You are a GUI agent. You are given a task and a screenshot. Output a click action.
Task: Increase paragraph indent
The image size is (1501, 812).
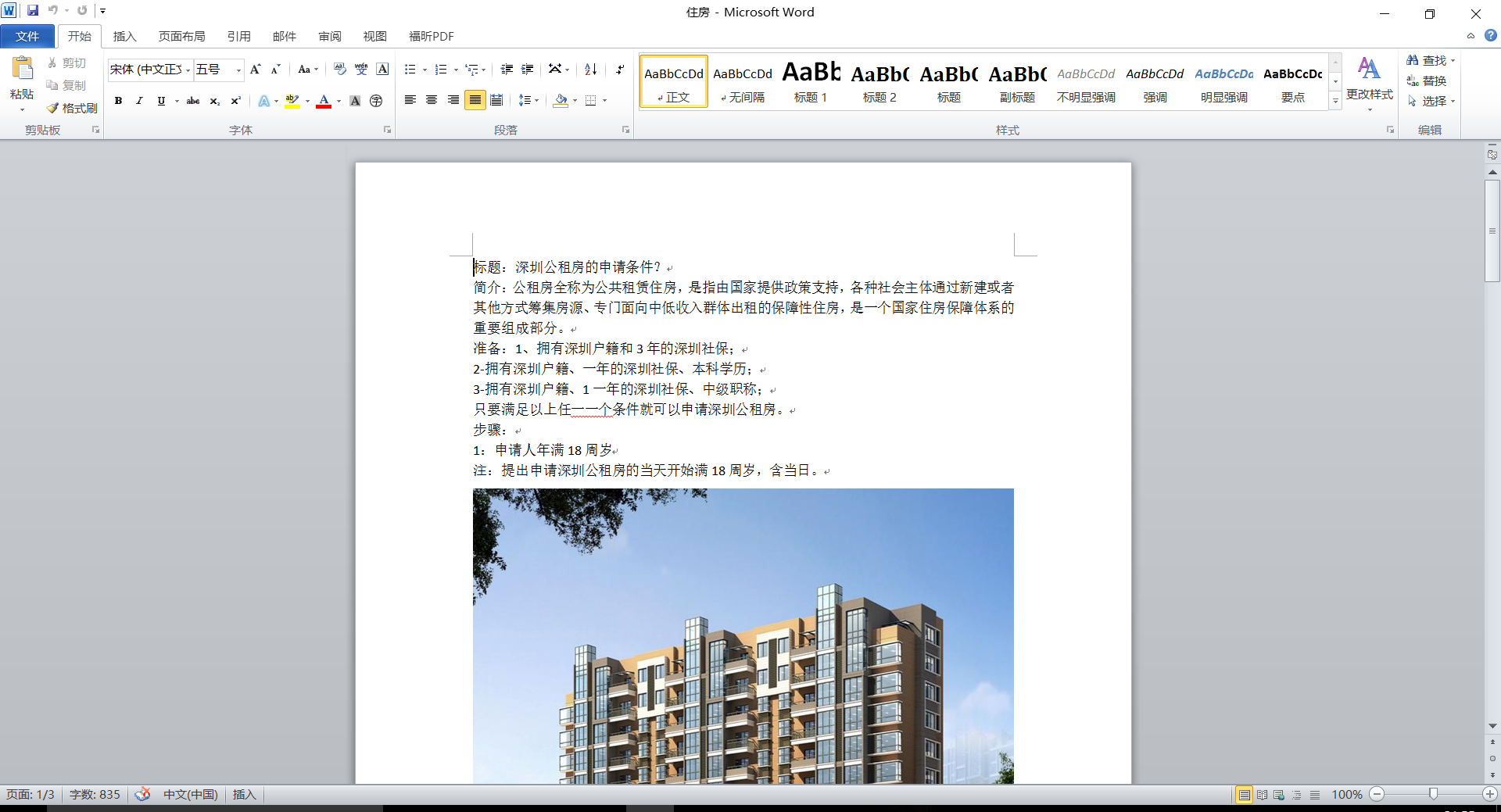[528, 70]
